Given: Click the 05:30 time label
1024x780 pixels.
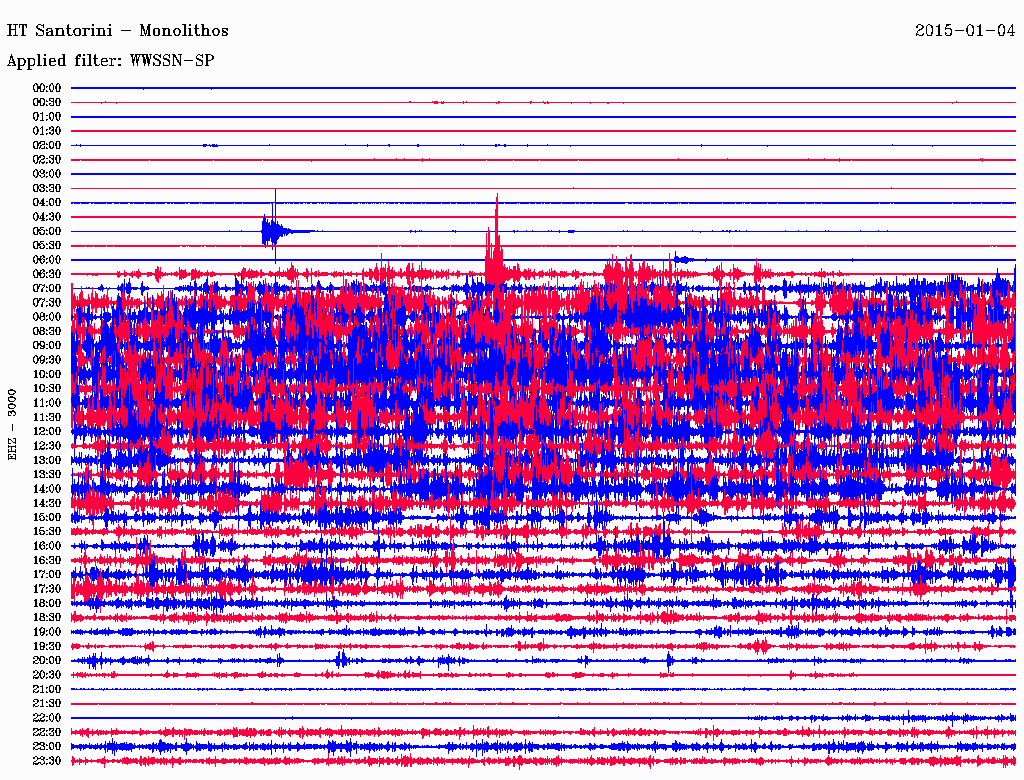Looking at the screenshot, I should point(46,245).
